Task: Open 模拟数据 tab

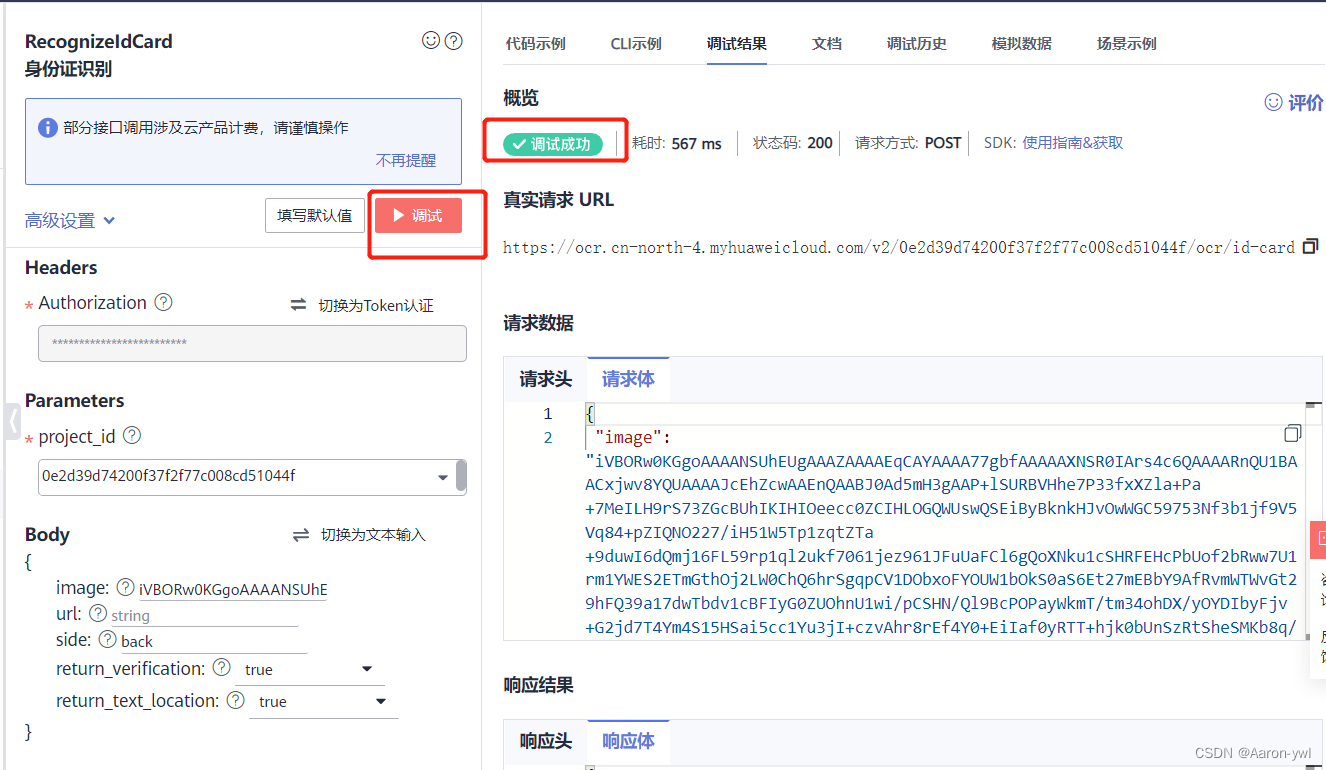Action: [1022, 43]
